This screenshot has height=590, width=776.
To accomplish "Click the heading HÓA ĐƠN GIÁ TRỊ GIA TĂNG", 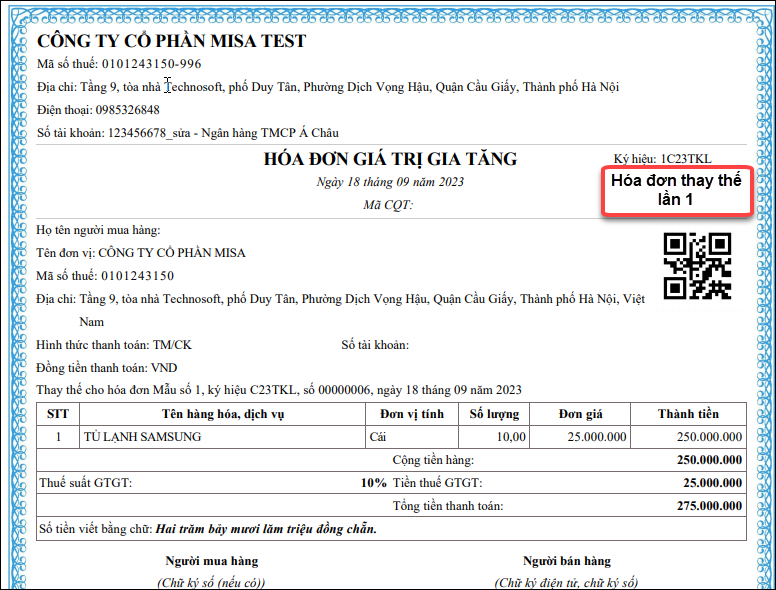I will [390, 159].
